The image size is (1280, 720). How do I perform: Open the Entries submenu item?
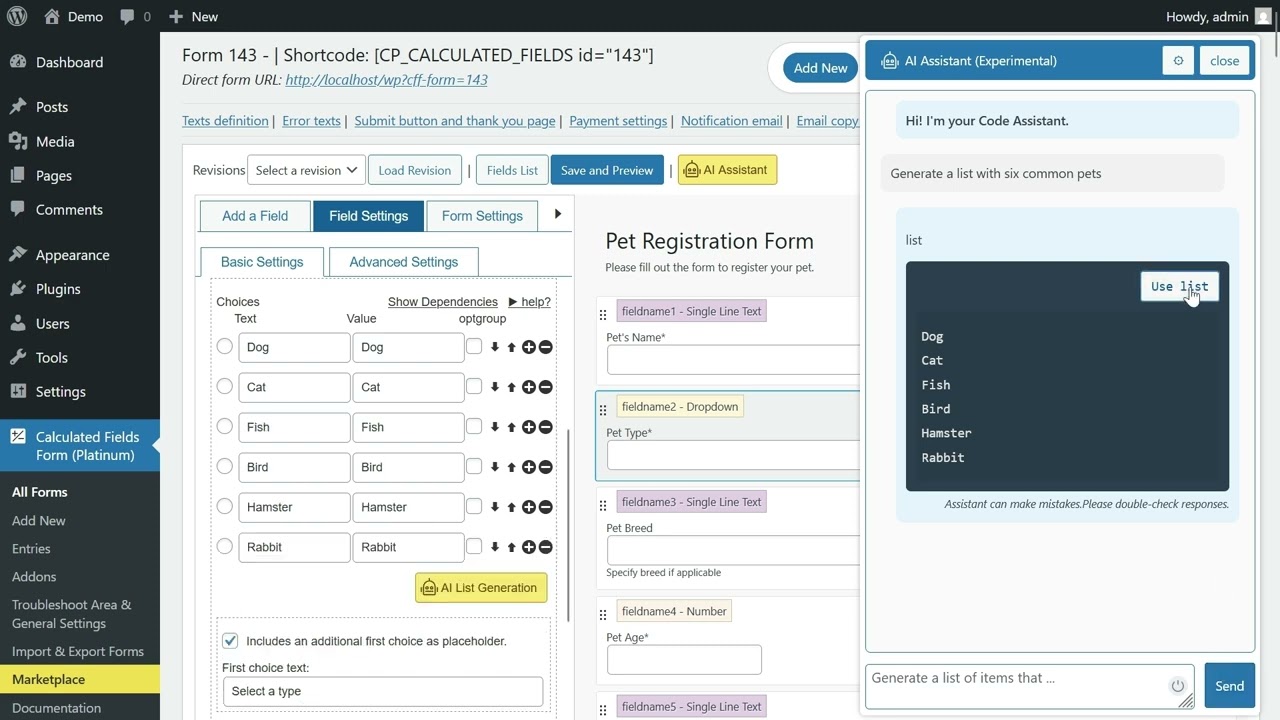tap(31, 548)
